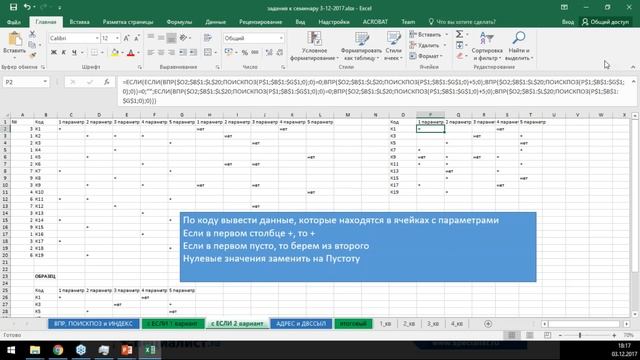The width and height of the screenshot is (640, 360).
Task: Open Conditional Formatting (Условное форматирование)
Action: [x=314, y=46]
